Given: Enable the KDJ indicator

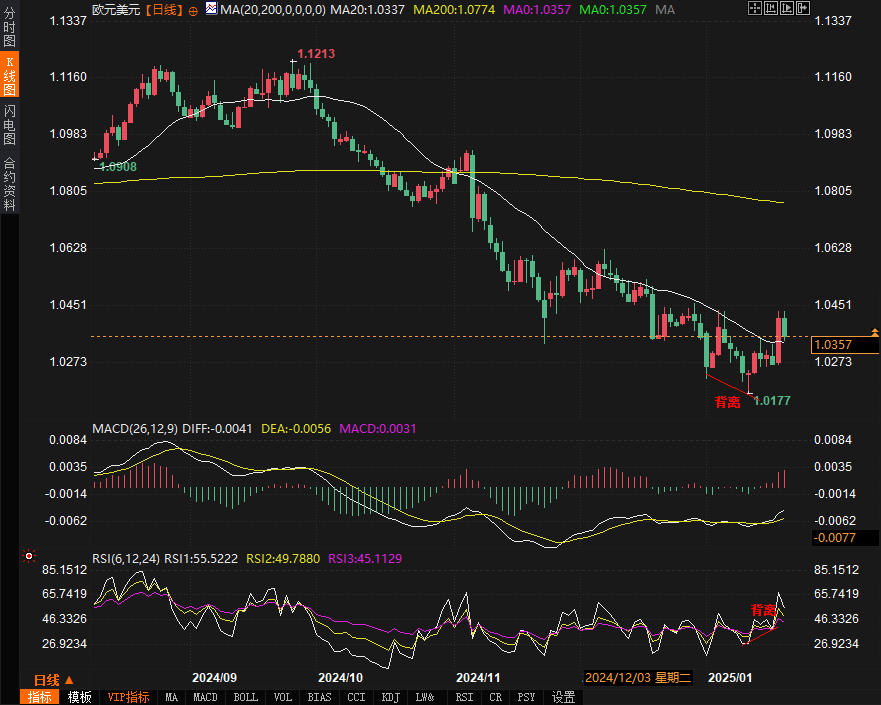Looking at the screenshot, I should click(391, 697).
